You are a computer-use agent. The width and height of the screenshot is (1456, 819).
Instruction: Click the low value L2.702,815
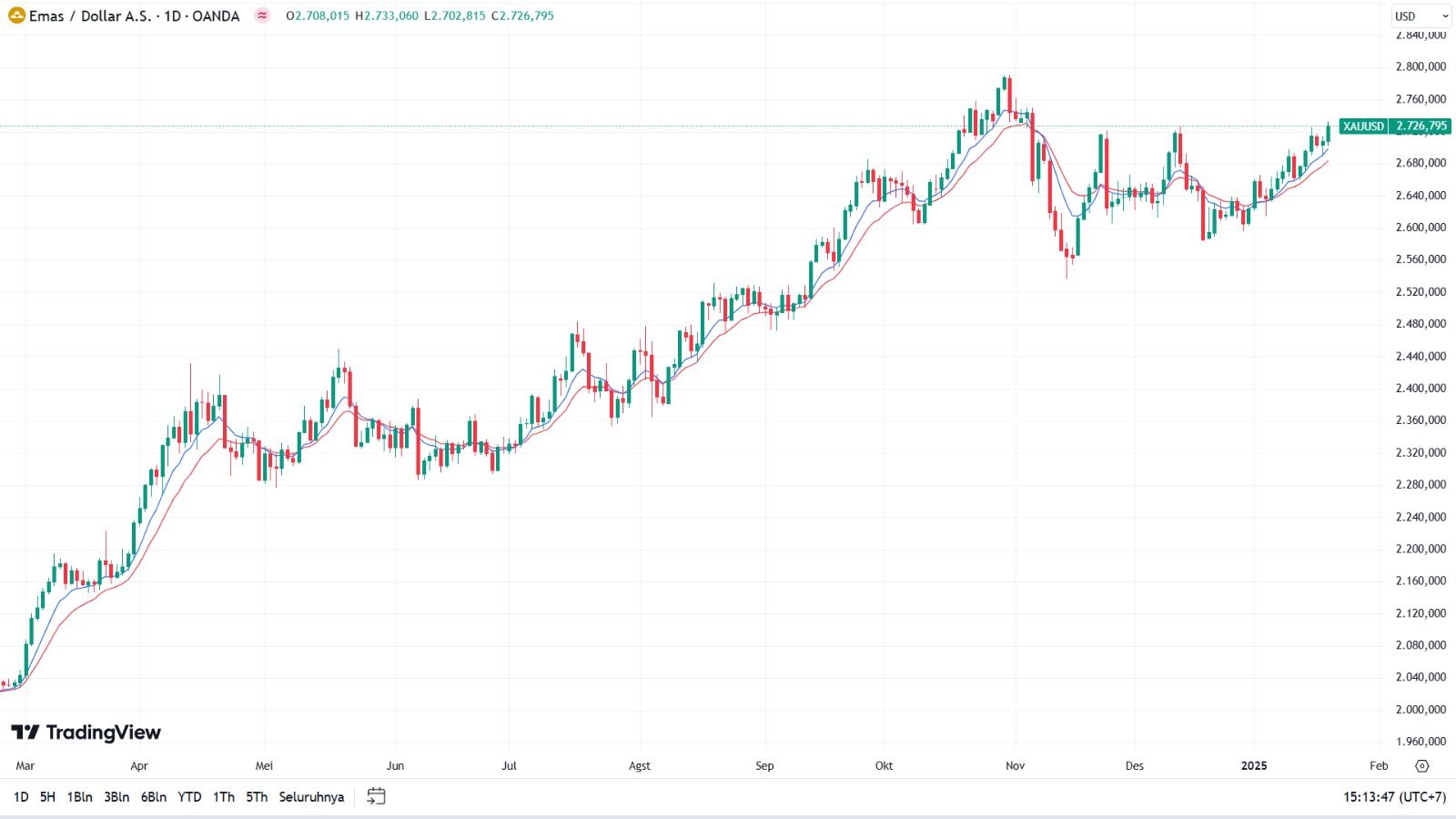455,15
